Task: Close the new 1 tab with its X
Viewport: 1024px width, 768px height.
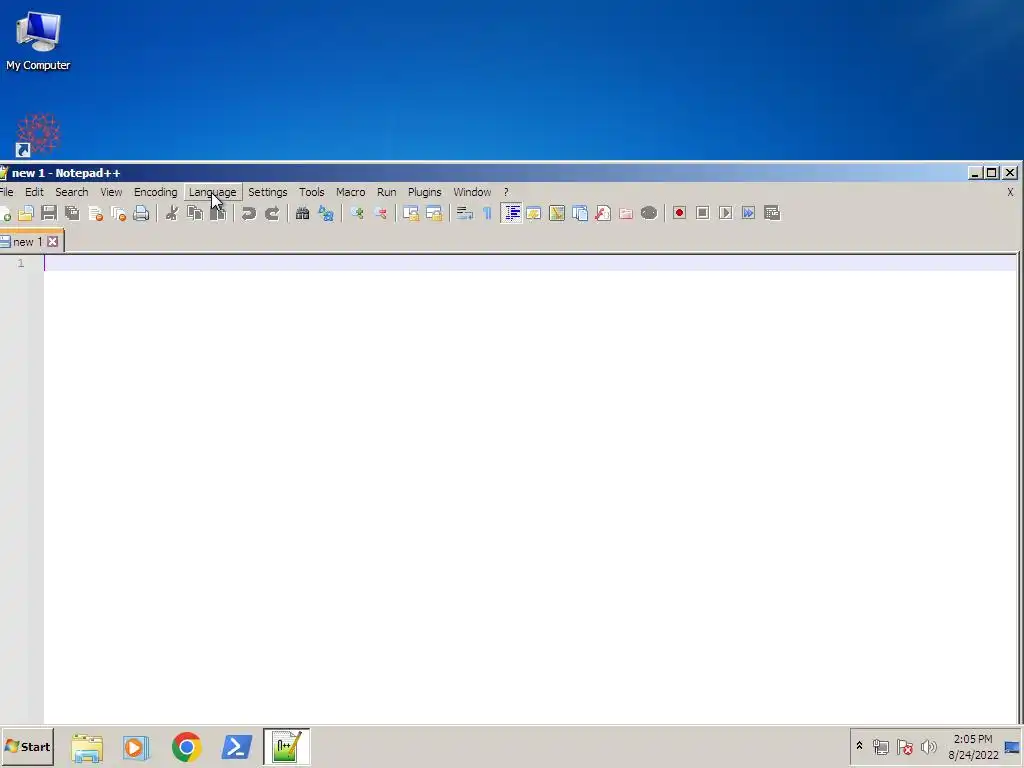Action: 53,242
